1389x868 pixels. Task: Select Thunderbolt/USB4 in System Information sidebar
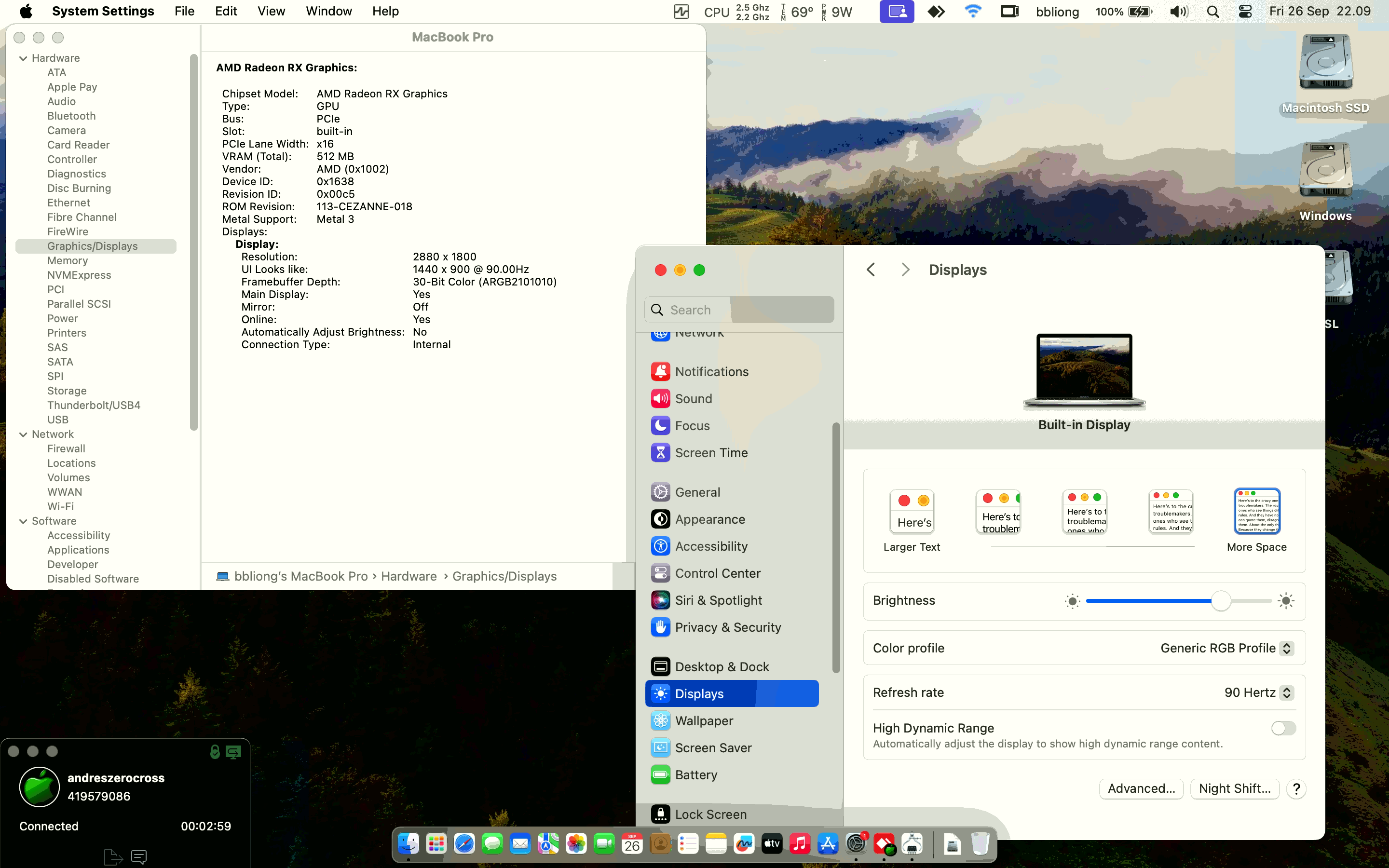coord(94,405)
